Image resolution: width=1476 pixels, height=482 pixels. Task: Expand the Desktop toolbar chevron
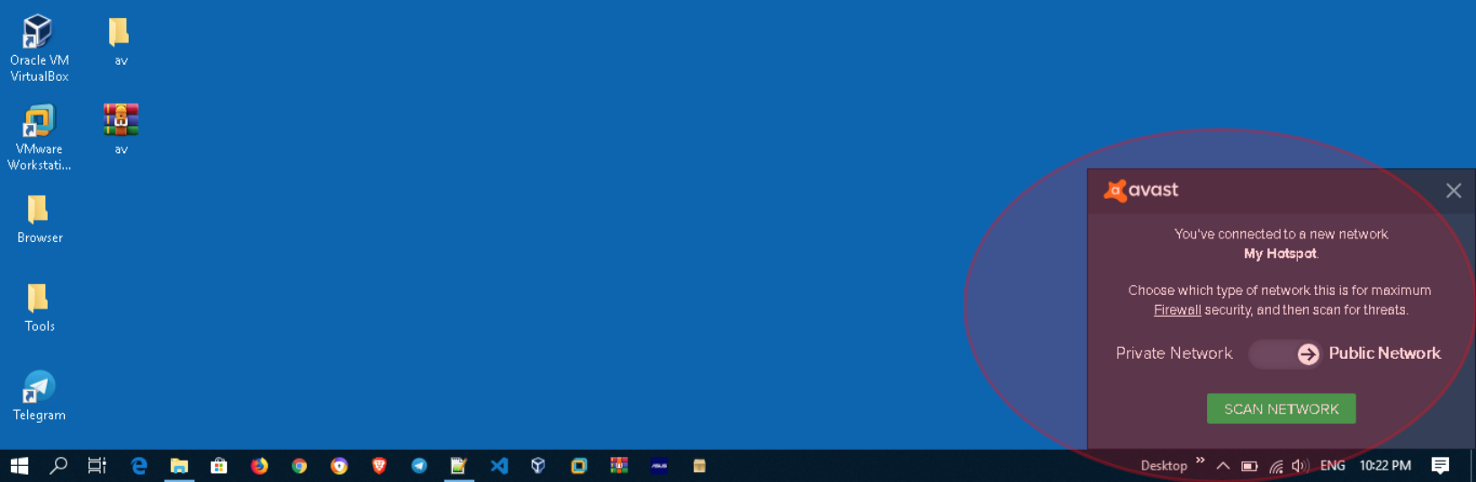(1200, 462)
